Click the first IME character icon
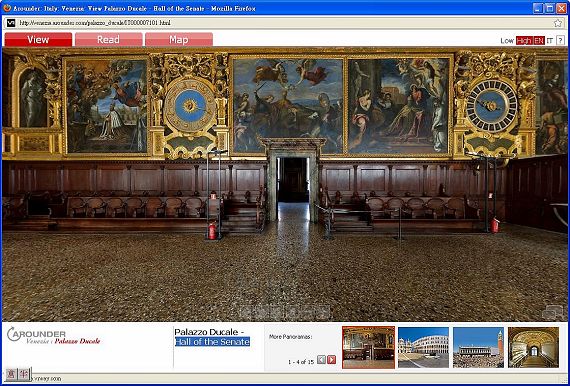570x386 pixels. point(12,374)
